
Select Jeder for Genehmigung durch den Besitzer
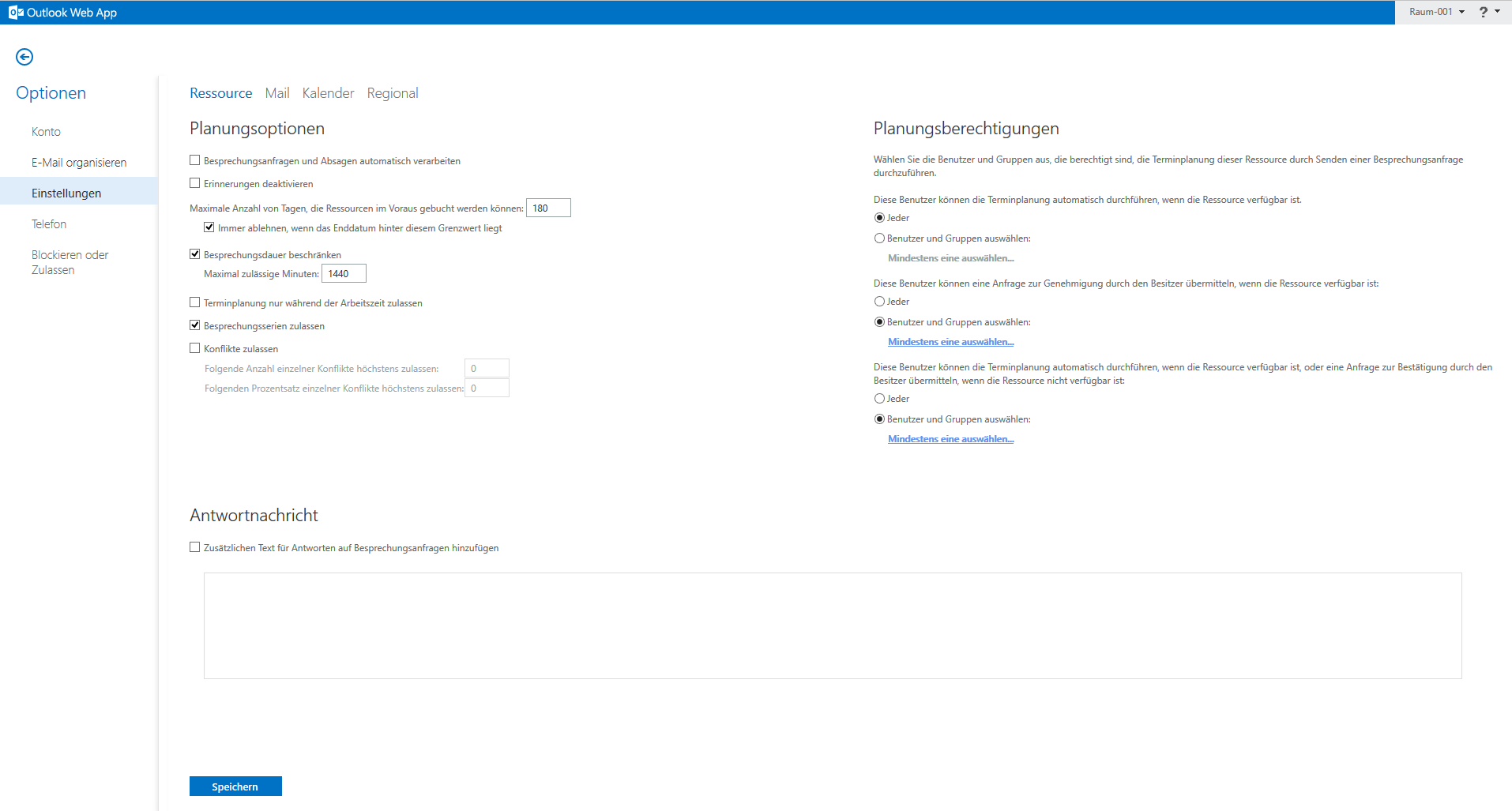(879, 302)
